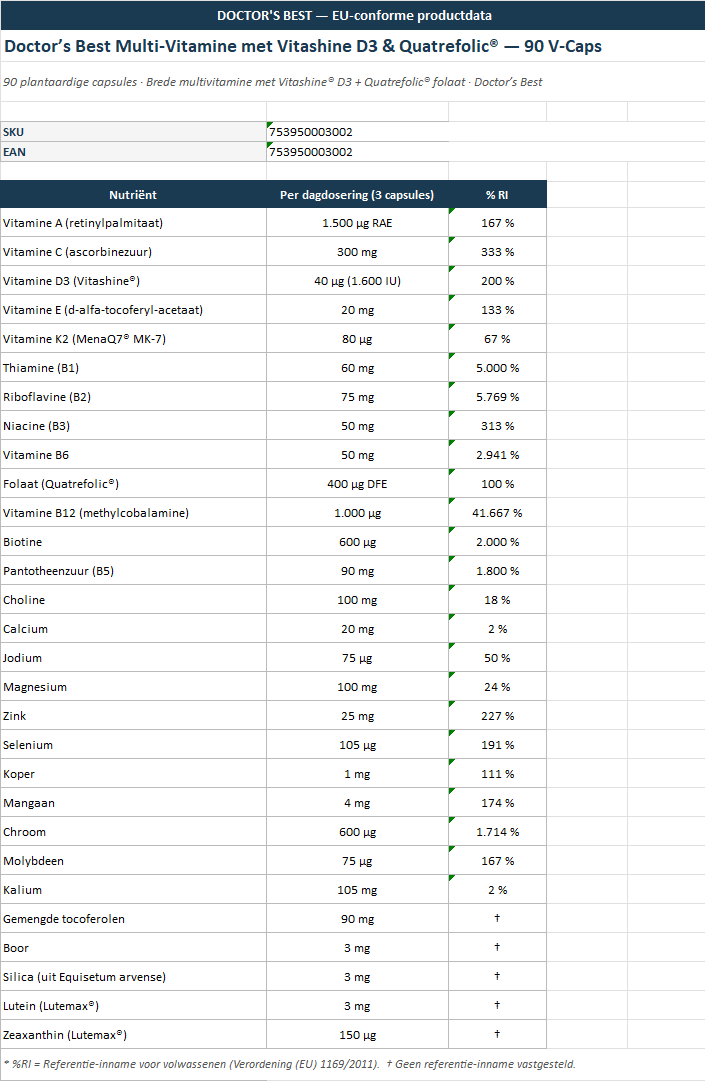Select the Mangaan cell
The image size is (705, 1081).
tap(133, 802)
